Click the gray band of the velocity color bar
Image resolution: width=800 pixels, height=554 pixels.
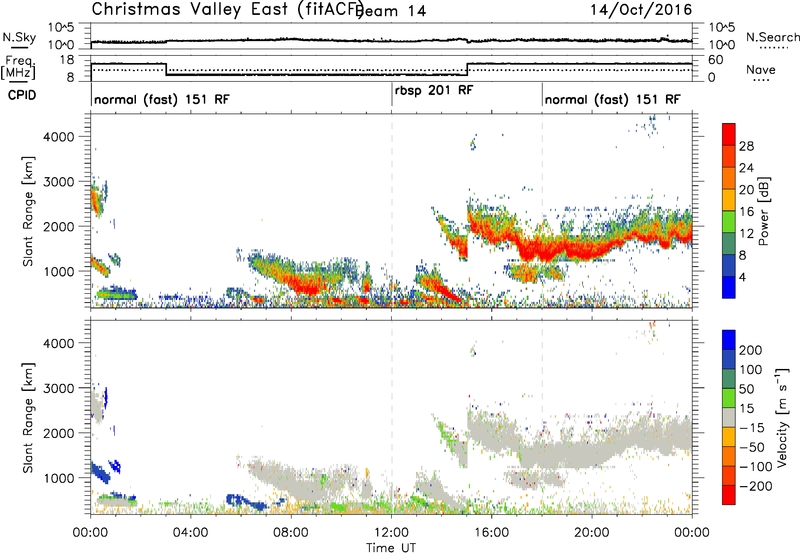(729, 418)
